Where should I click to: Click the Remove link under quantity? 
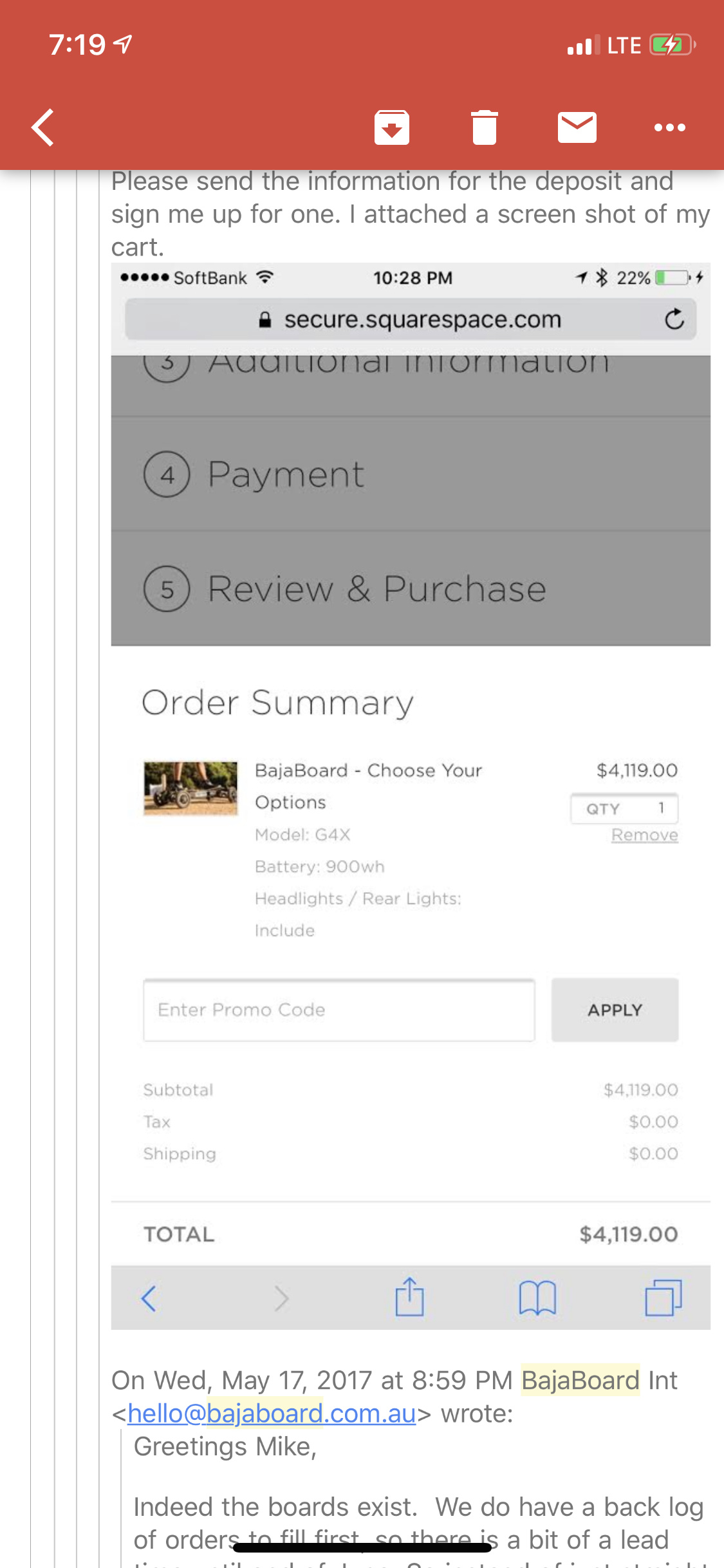coord(644,835)
